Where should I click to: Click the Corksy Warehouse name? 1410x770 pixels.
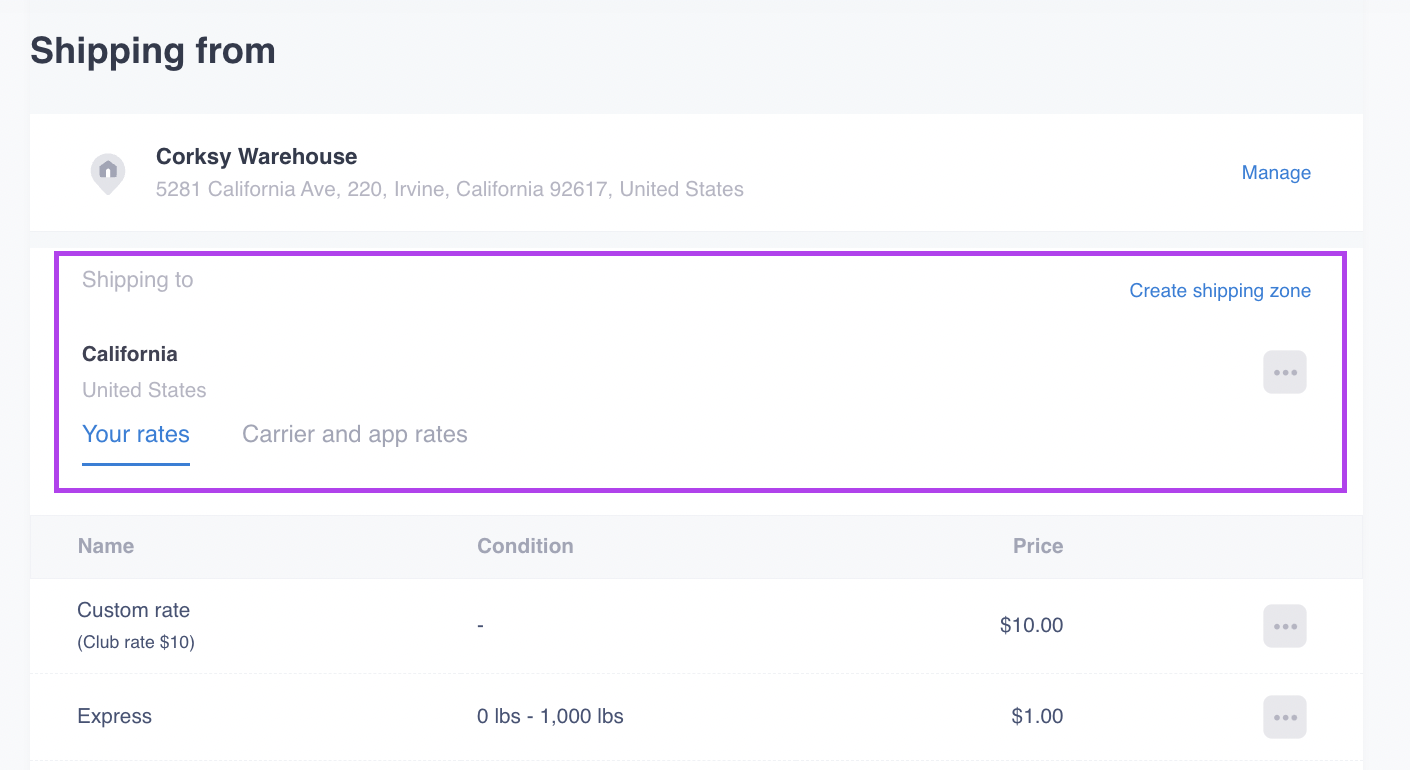click(x=256, y=156)
